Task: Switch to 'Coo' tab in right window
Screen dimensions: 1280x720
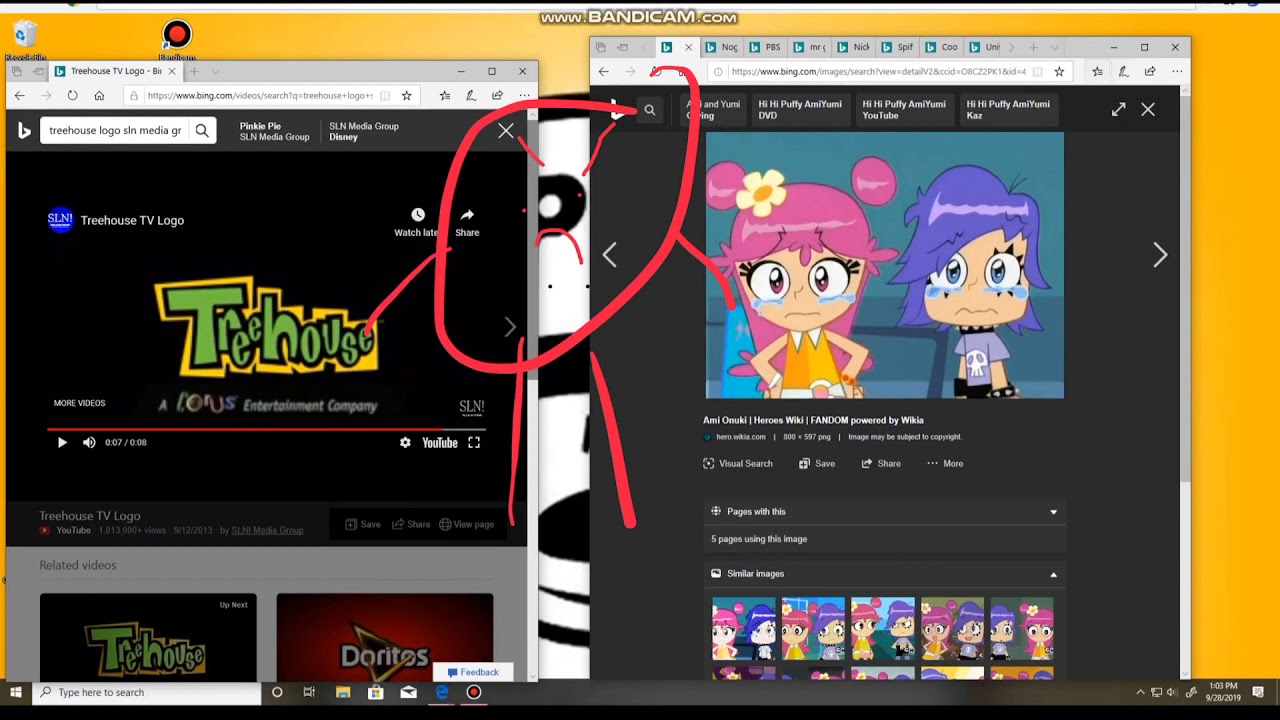Action: pos(942,47)
